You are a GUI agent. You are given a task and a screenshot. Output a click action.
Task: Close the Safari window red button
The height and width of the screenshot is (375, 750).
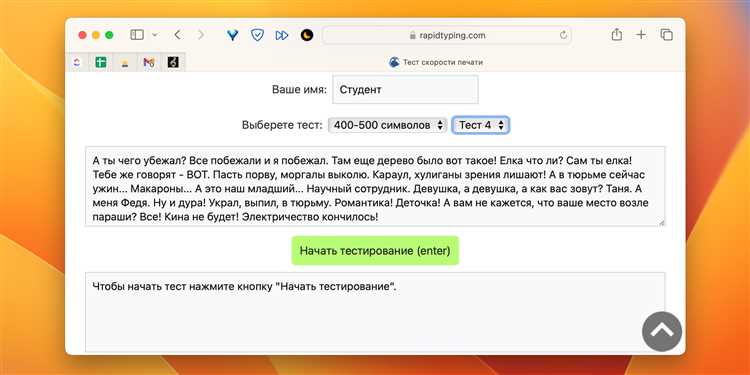click(x=82, y=35)
